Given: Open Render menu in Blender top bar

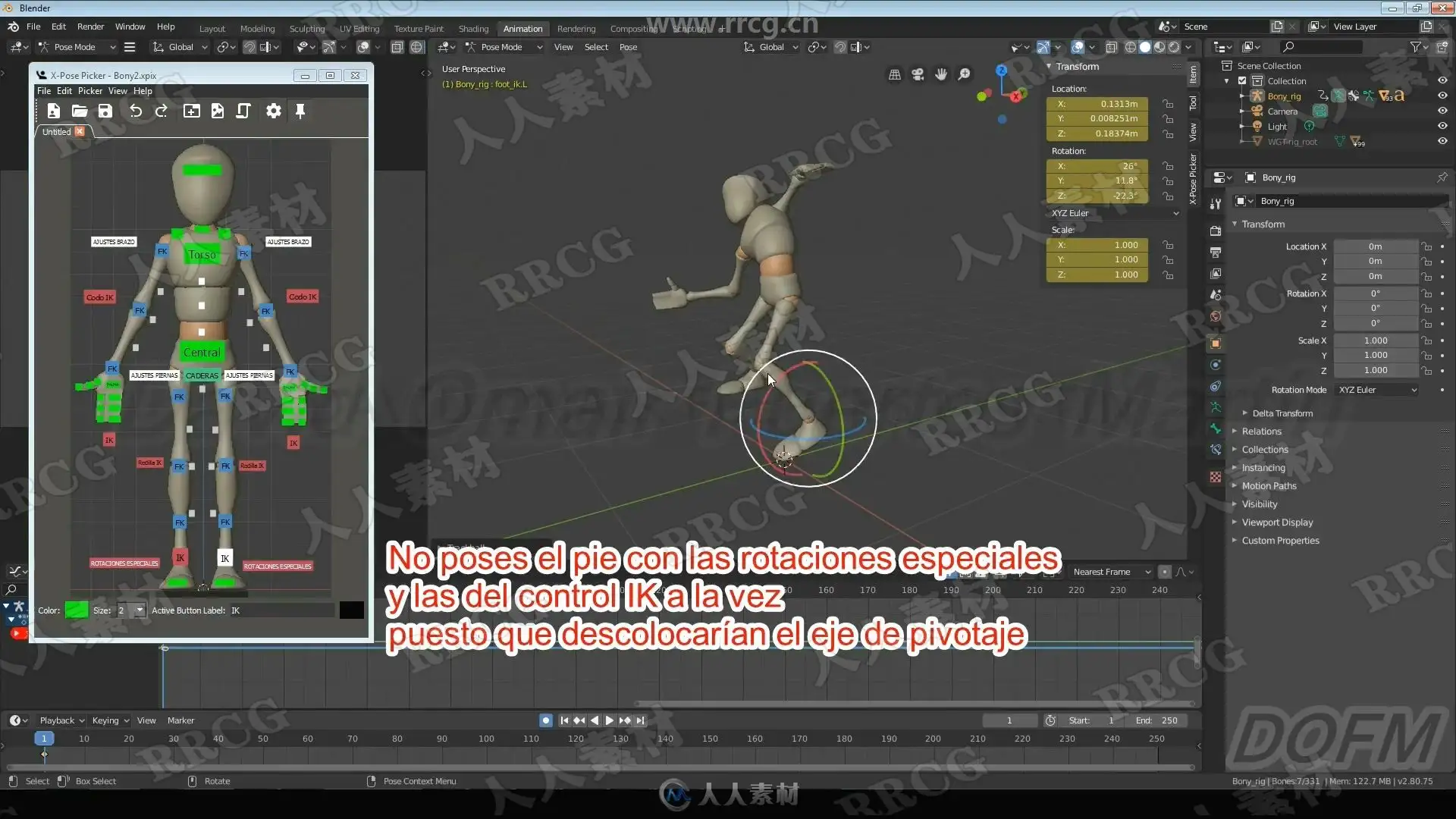Looking at the screenshot, I should (x=90, y=27).
